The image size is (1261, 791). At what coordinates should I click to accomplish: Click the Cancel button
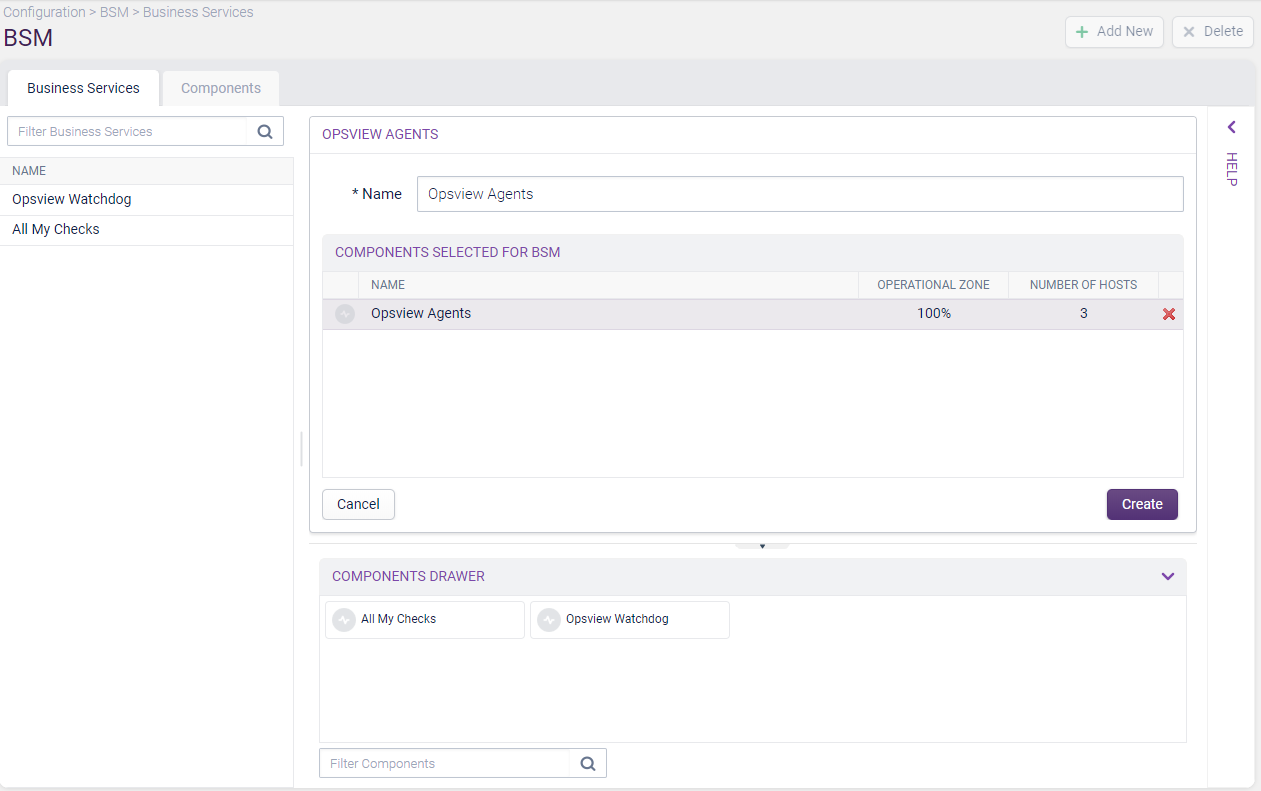click(x=358, y=505)
